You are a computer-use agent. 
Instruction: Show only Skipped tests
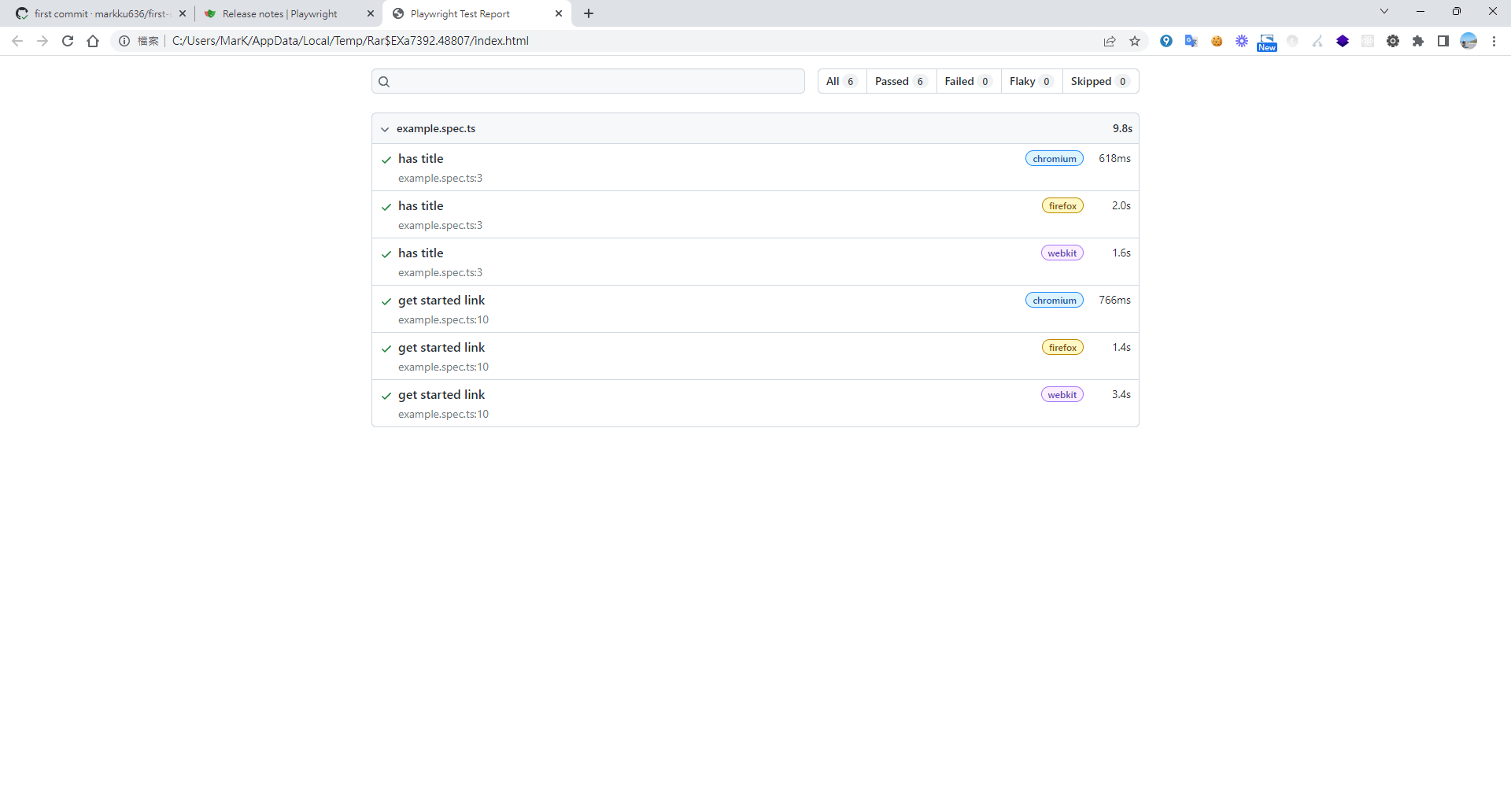point(1099,81)
